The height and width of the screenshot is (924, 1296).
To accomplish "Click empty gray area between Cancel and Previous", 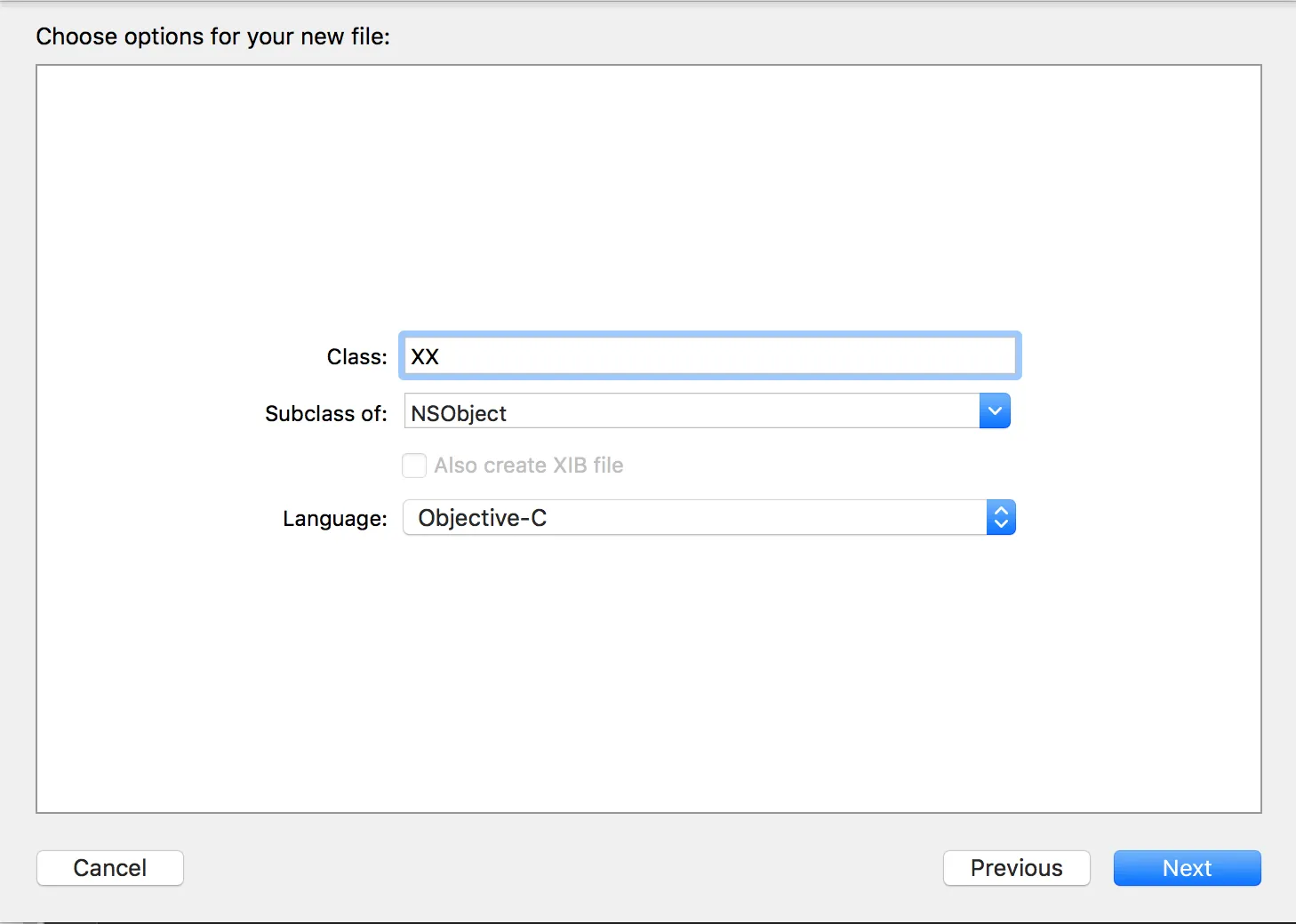I will click(560, 868).
